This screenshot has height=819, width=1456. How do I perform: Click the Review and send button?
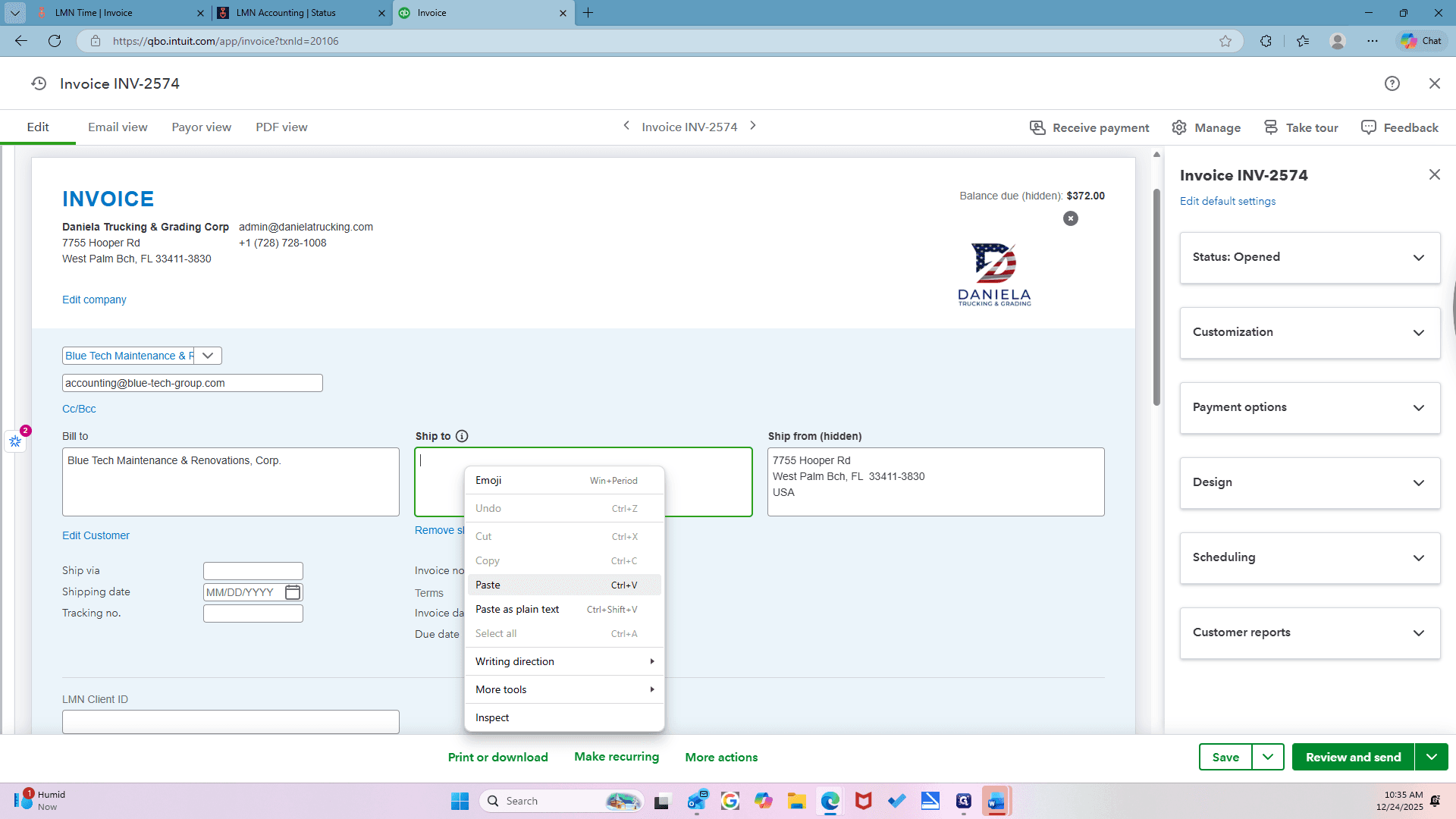pyautogui.click(x=1354, y=757)
